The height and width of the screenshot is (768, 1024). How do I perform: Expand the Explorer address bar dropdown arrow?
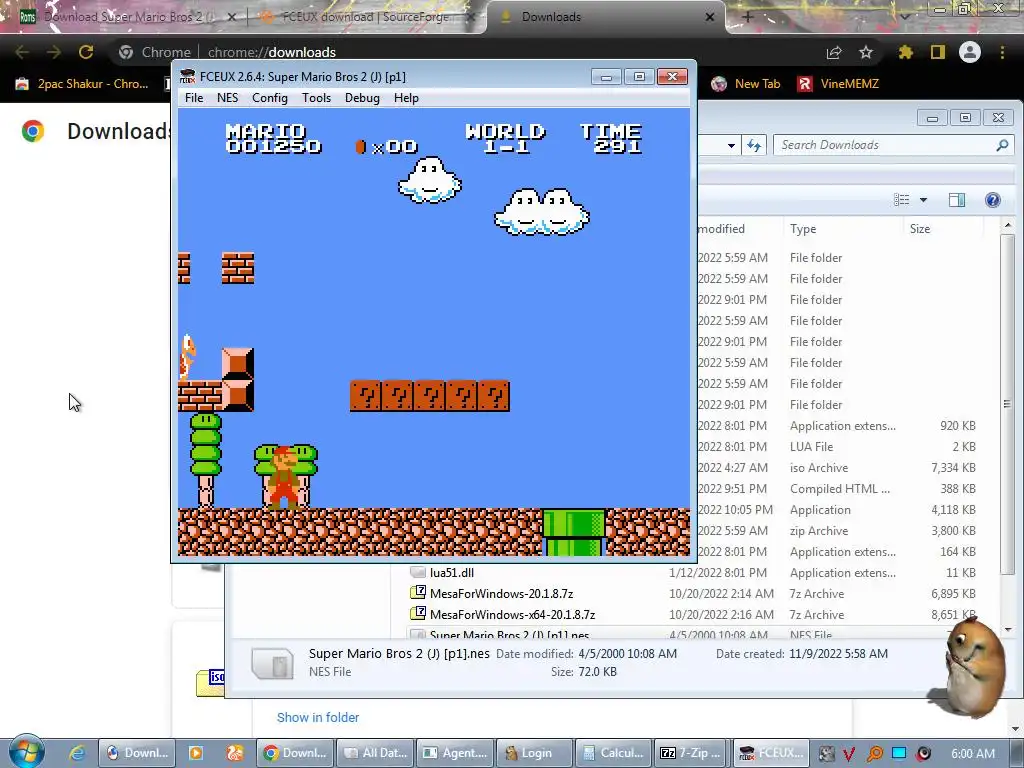point(731,145)
